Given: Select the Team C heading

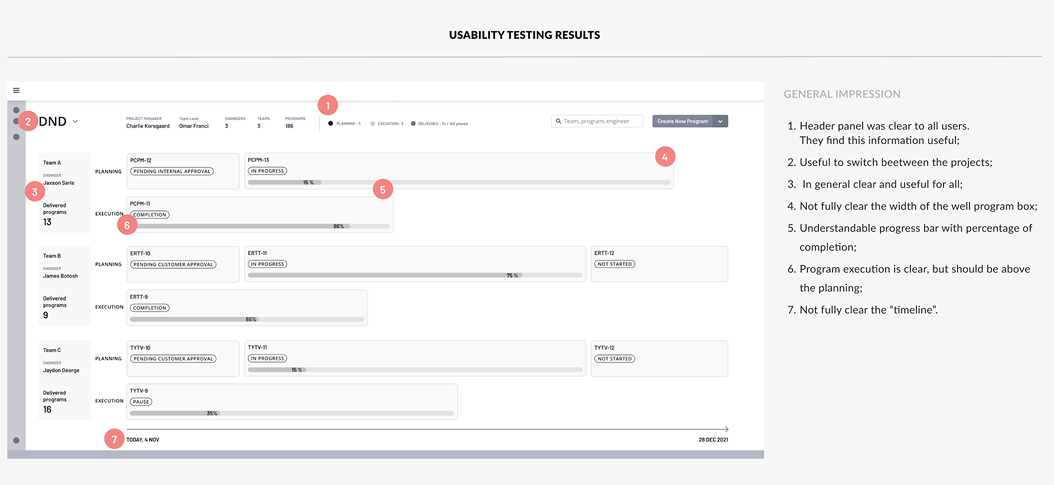Looking at the screenshot, I should (x=52, y=350).
